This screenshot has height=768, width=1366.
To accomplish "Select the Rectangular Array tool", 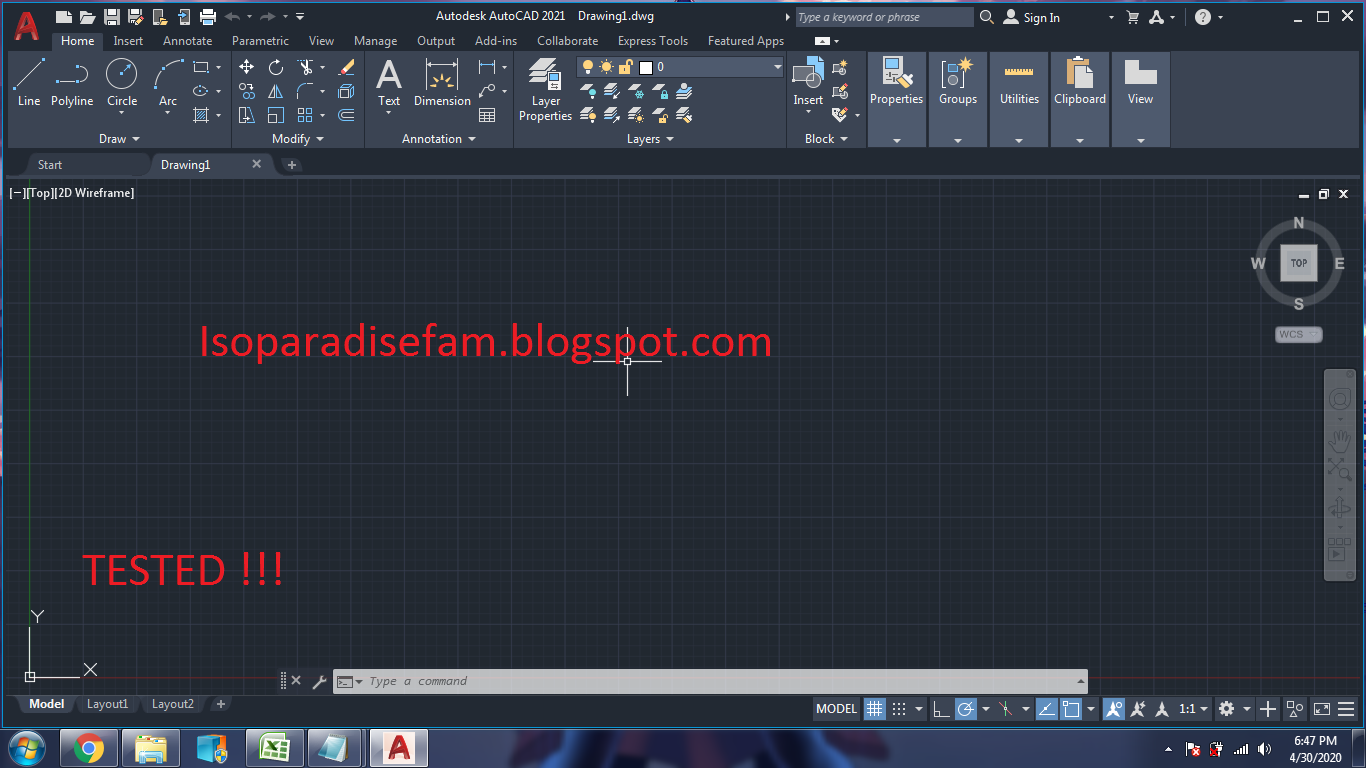I will click(305, 115).
